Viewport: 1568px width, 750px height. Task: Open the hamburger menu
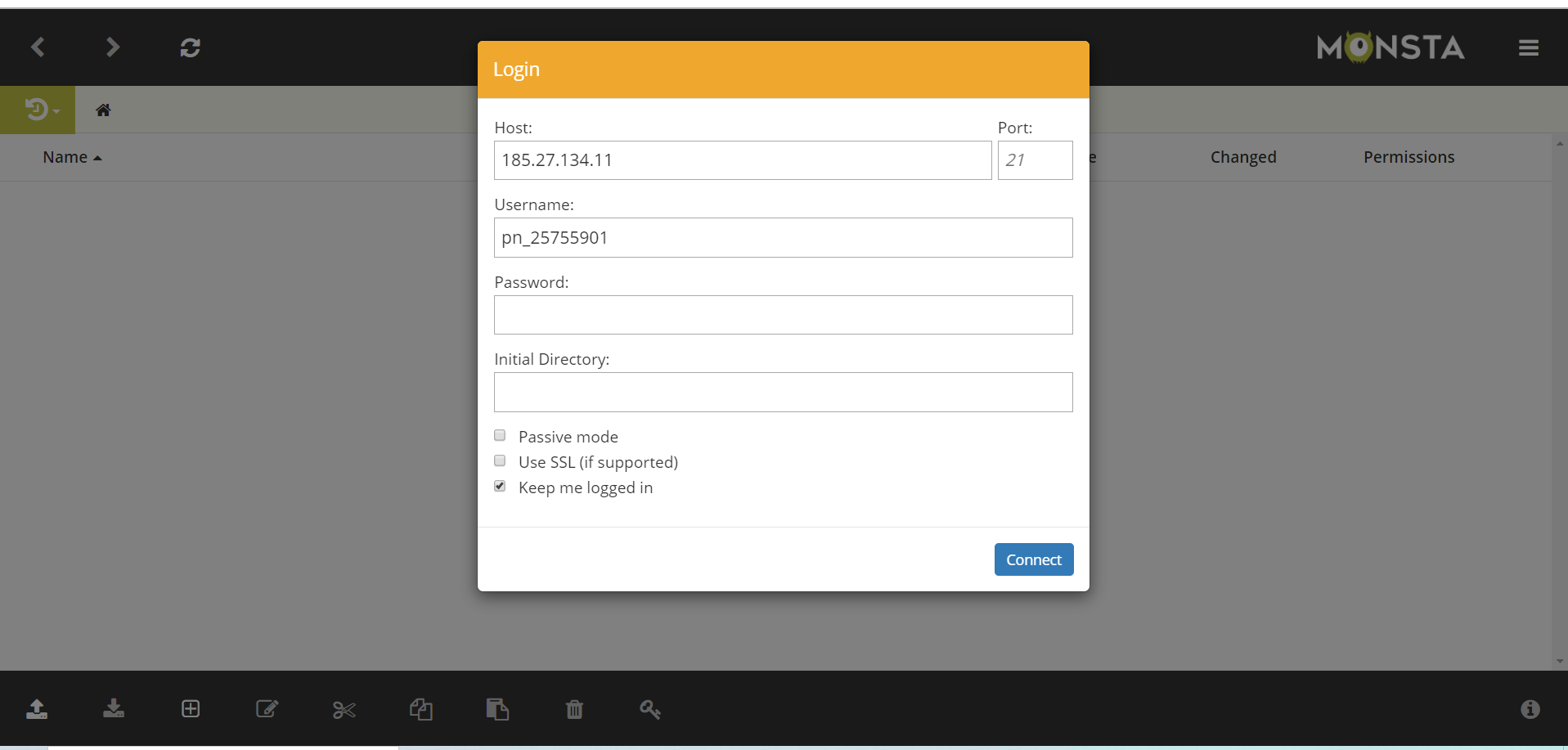pos(1529,48)
